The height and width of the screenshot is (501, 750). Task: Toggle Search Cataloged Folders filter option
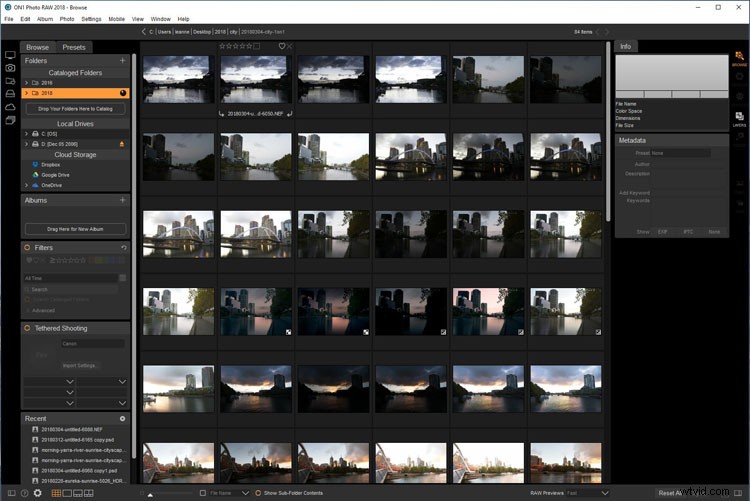[27, 300]
